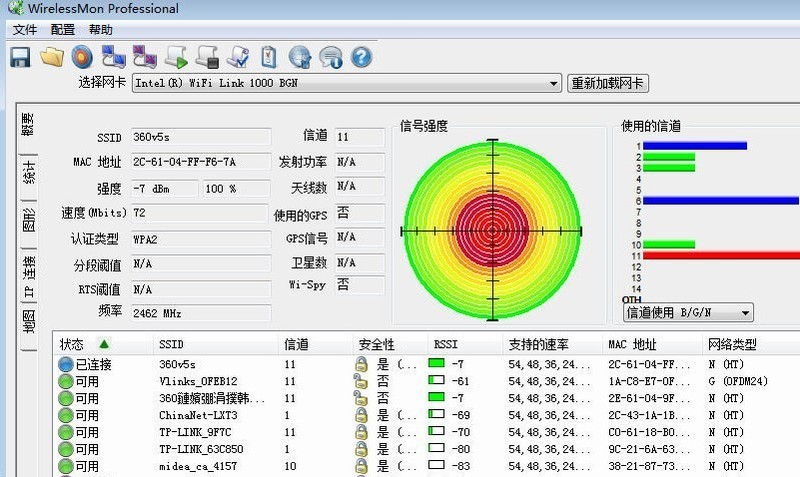Click green status icon for TP-LINK_9F7C

(x=66, y=432)
